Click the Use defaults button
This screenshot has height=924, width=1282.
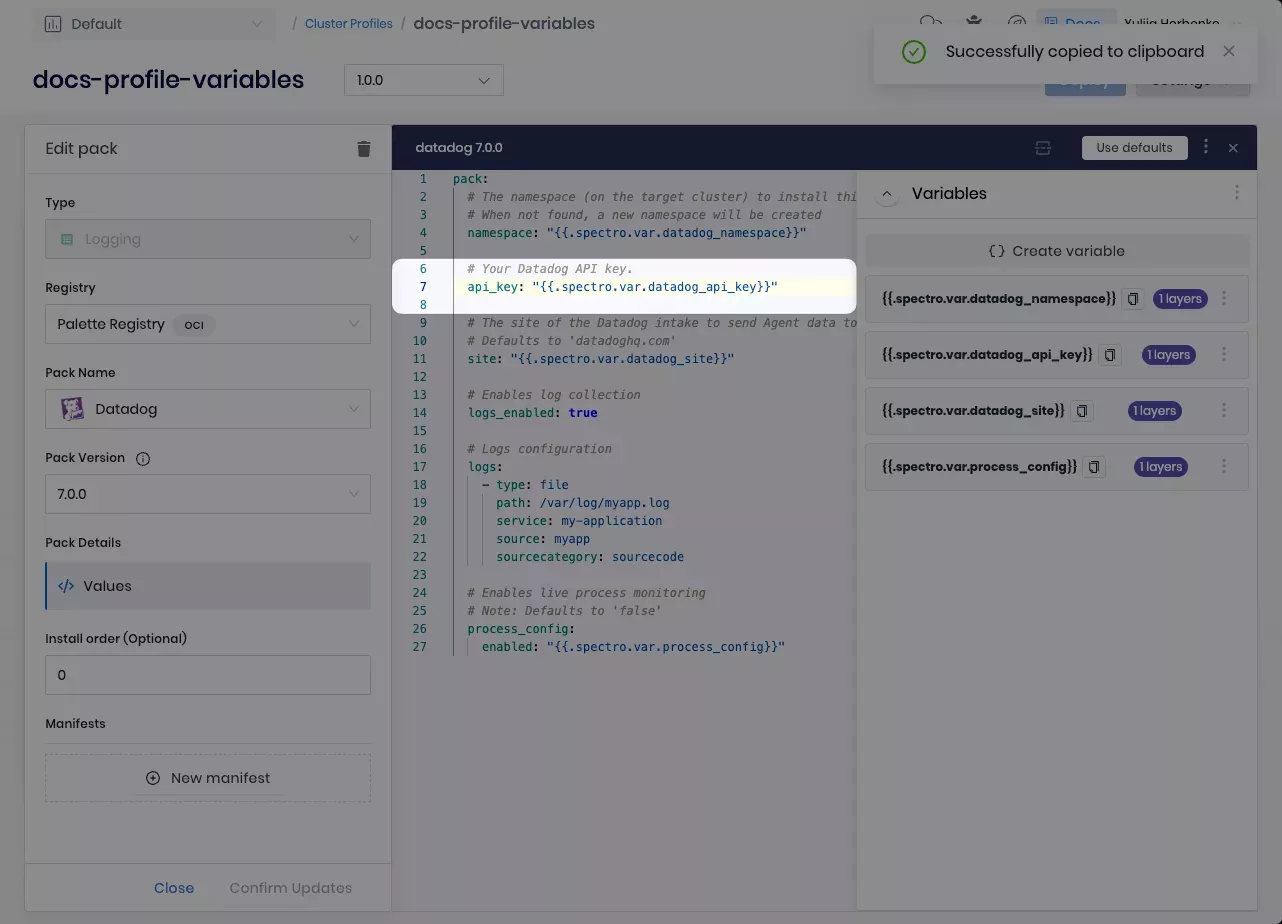[x=1134, y=148]
